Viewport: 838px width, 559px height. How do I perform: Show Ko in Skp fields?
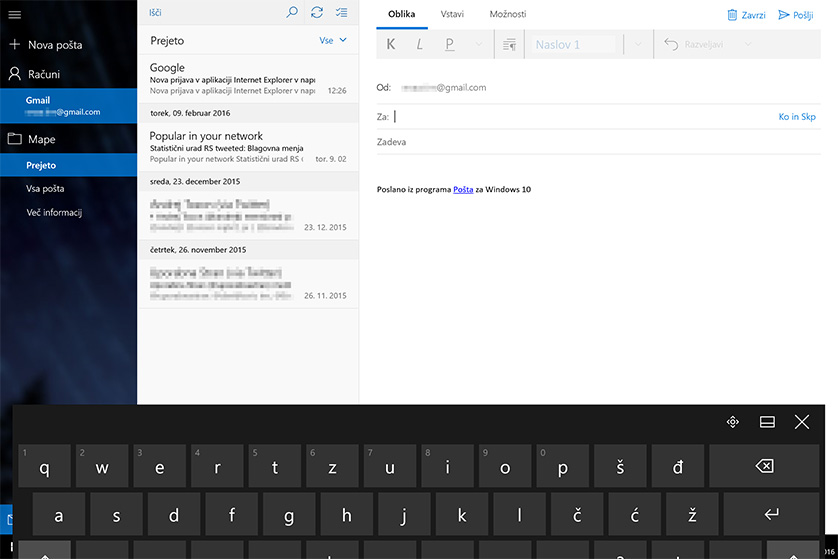point(797,117)
